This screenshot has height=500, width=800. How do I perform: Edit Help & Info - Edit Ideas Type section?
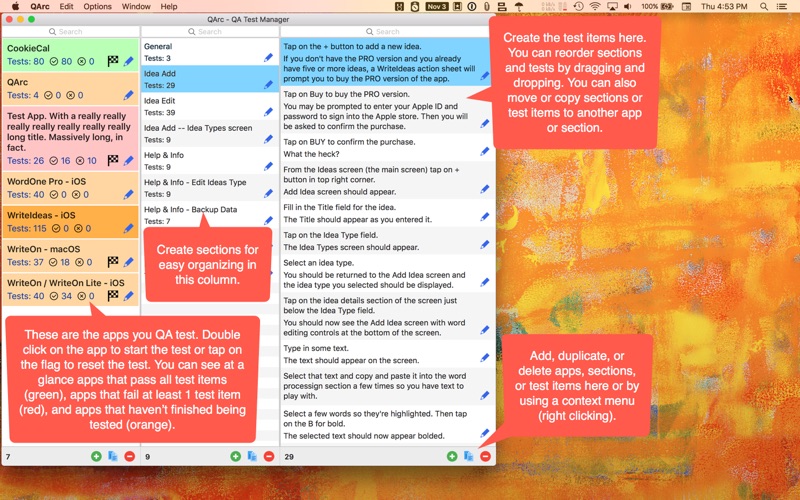pos(268,193)
